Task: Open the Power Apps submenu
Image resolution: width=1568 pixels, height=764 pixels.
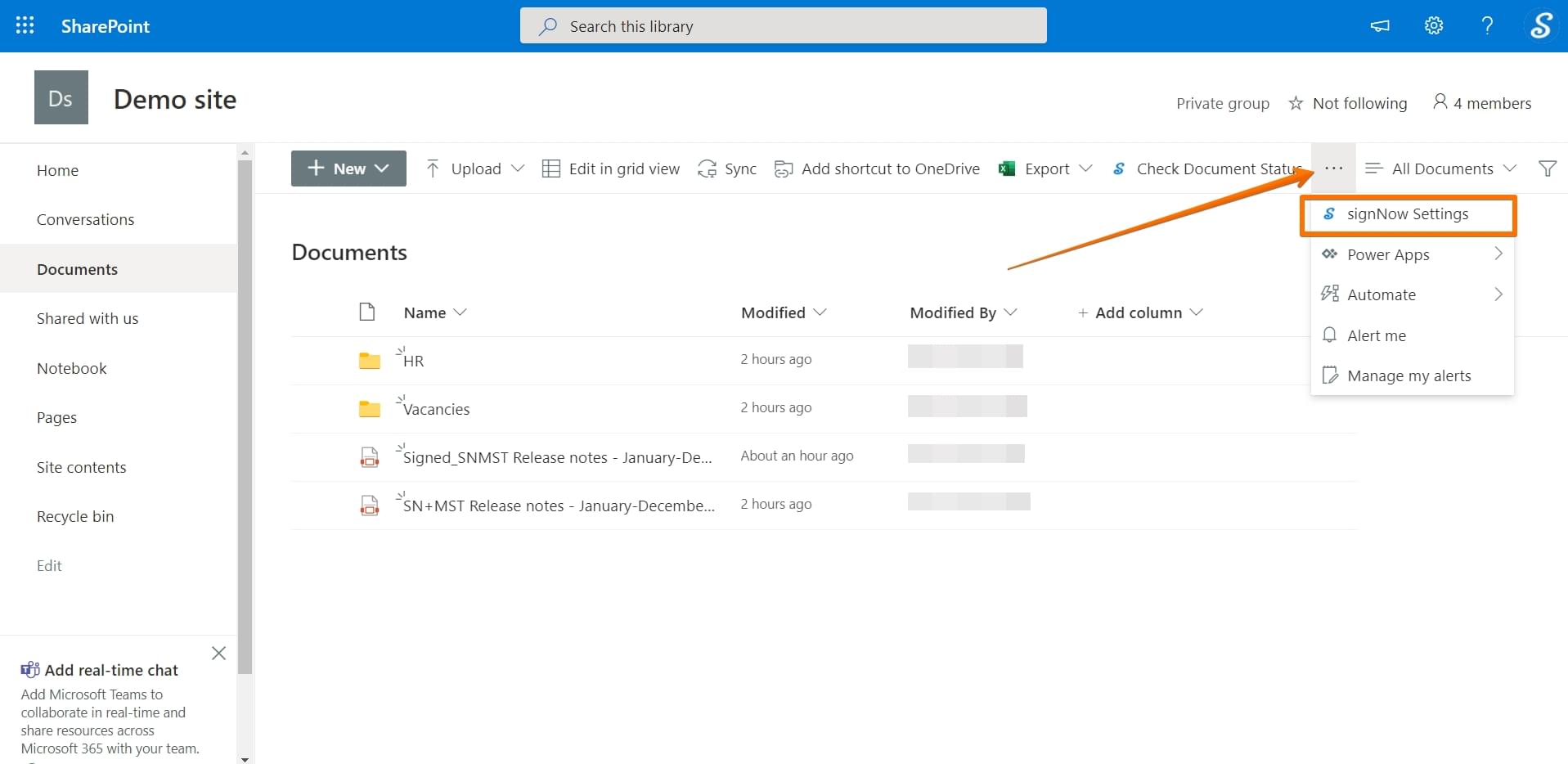Action: pos(1413,254)
